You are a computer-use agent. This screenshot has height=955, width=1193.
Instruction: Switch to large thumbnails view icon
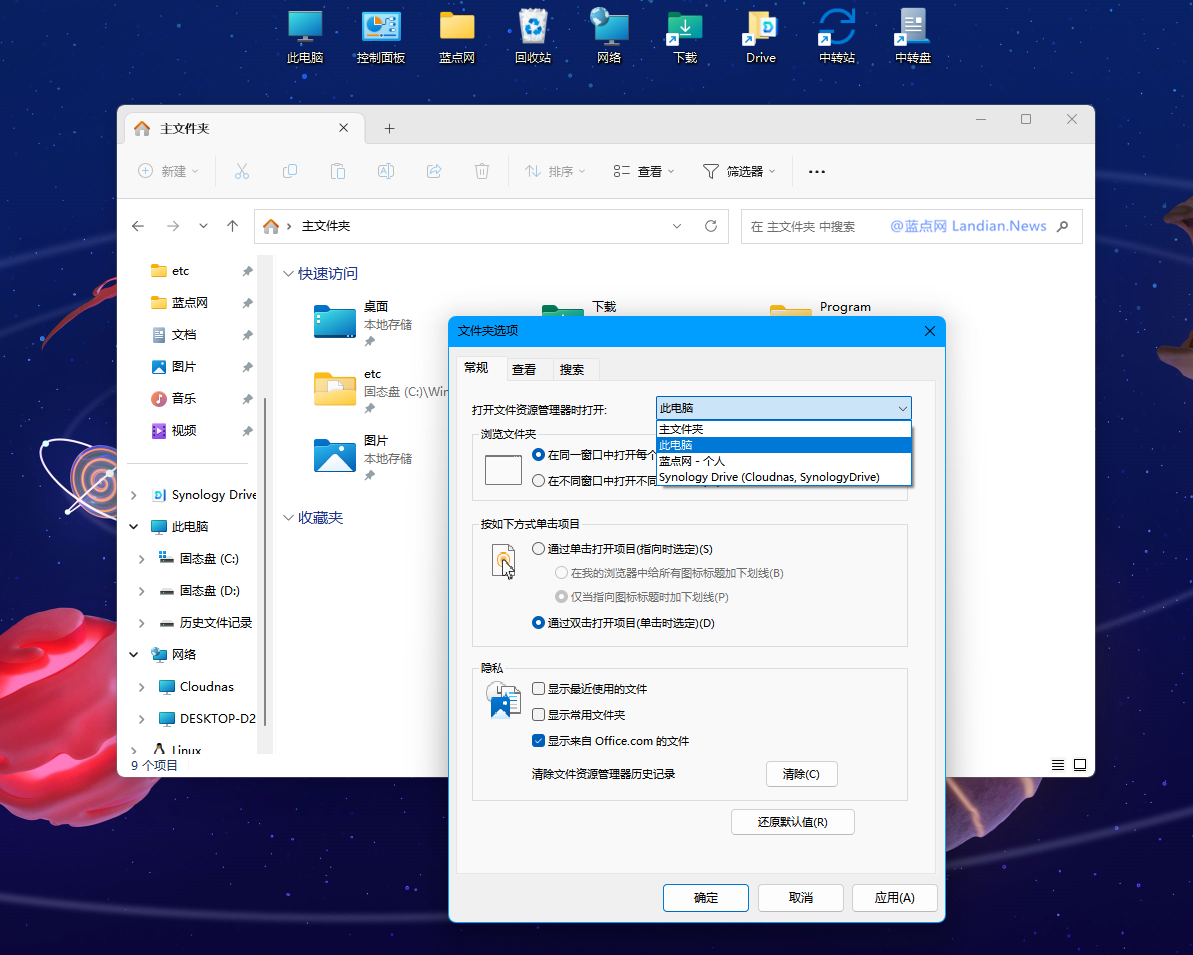point(1080,765)
